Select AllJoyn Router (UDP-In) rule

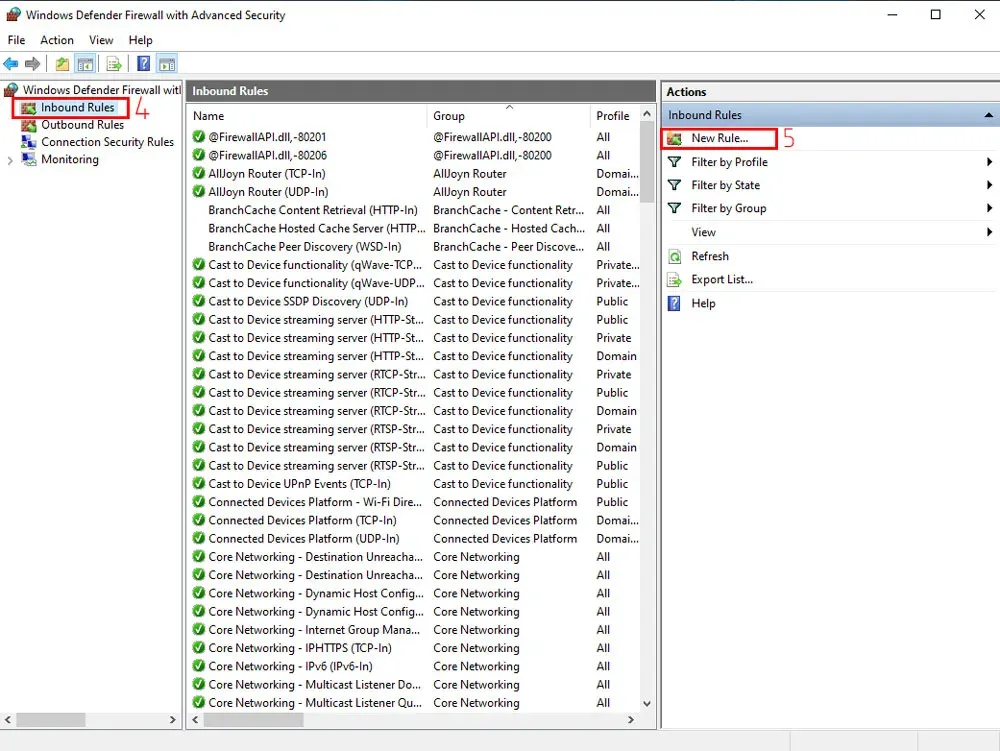(x=268, y=191)
